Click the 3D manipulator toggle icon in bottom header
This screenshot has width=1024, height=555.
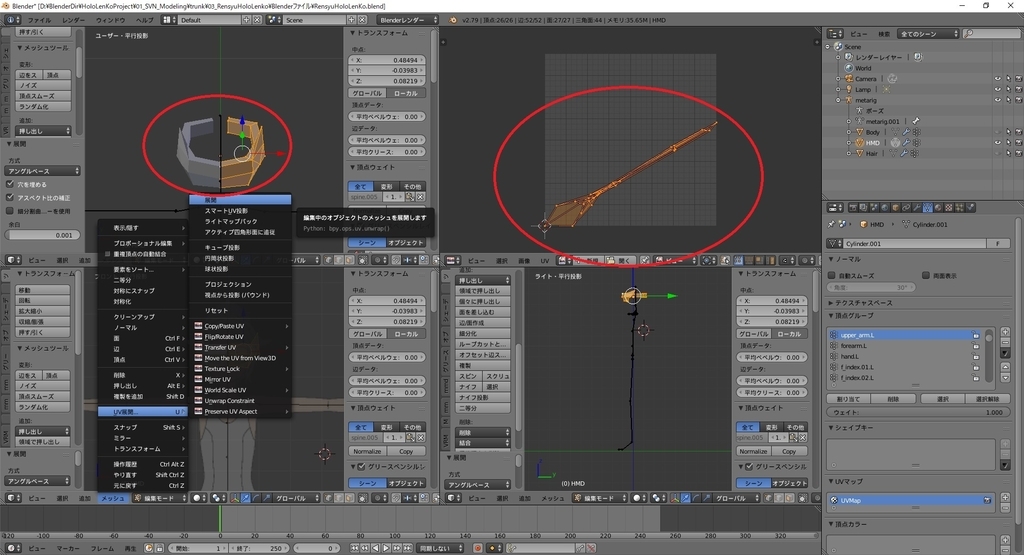tap(234, 498)
